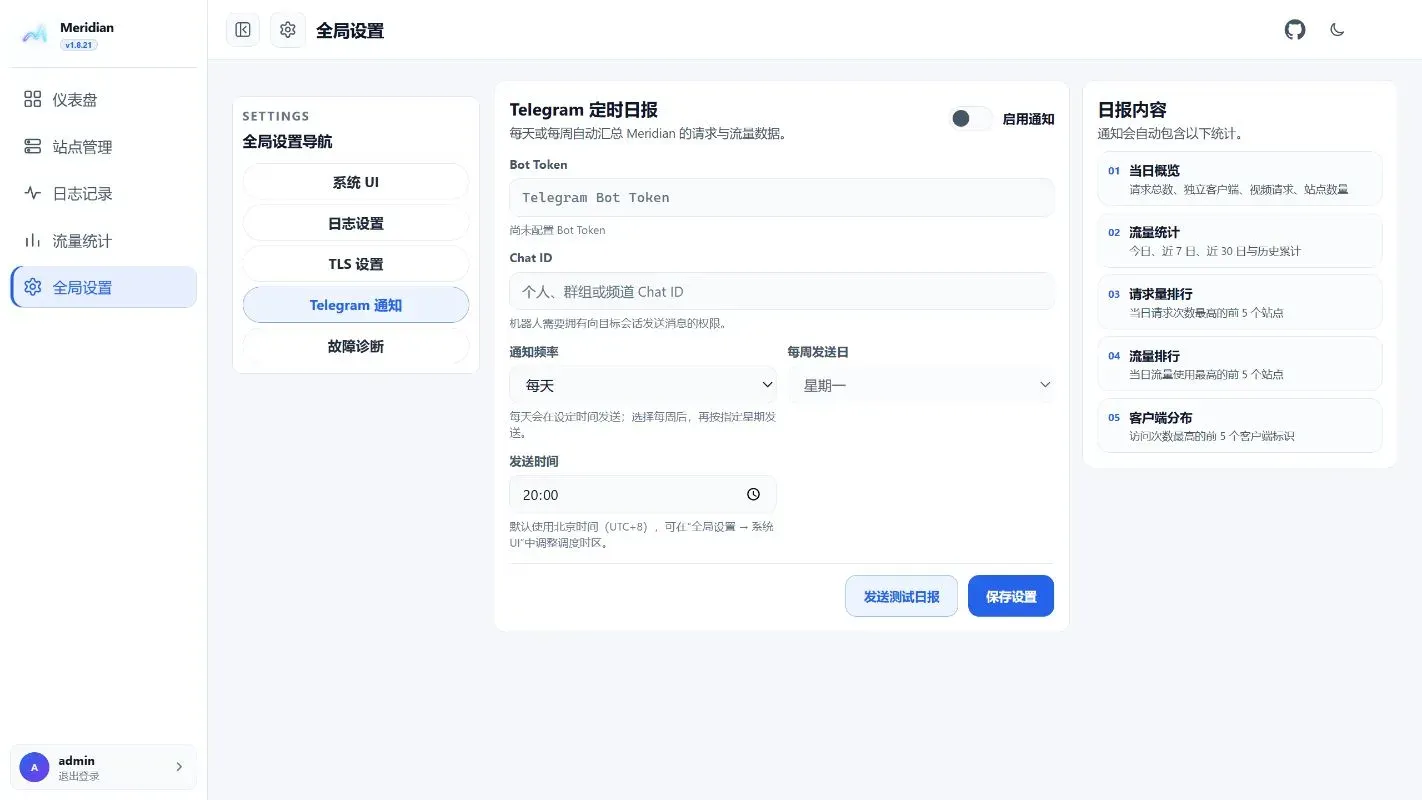
Task: Enable the 启用通知 toggle switch
Action: point(971,119)
